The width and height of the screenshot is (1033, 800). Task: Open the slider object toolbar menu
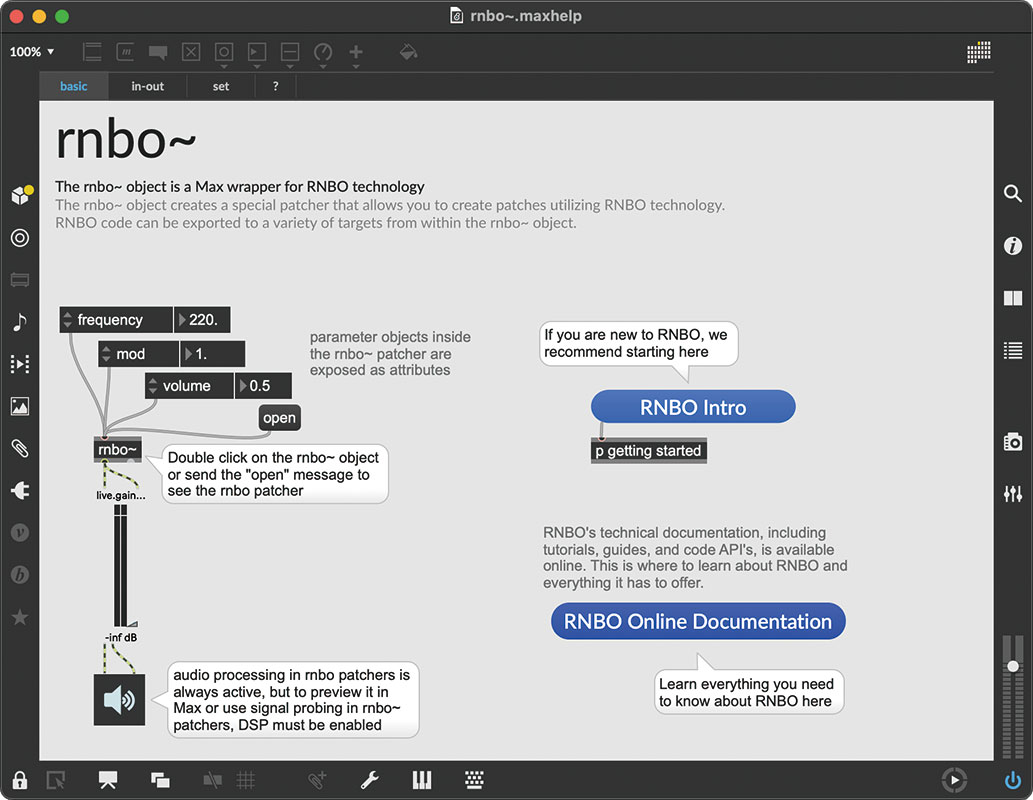click(x=290, y=55)
